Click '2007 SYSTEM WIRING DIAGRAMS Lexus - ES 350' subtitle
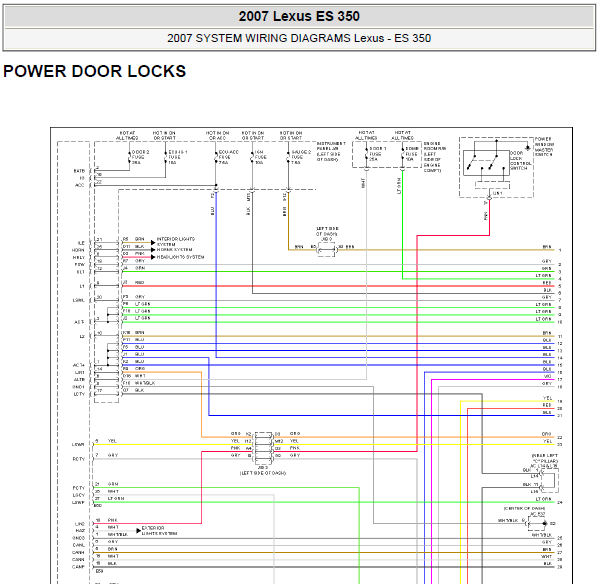 pyautogui.click(x=299, y=38)
